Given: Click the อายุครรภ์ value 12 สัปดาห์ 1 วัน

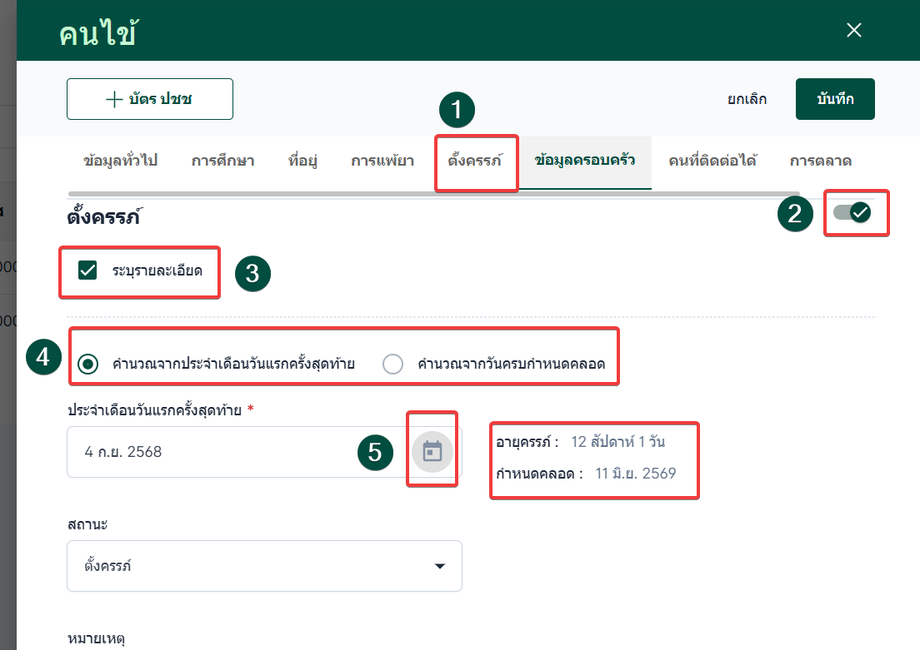Looking at the screenshot, I should pos(618,442).
